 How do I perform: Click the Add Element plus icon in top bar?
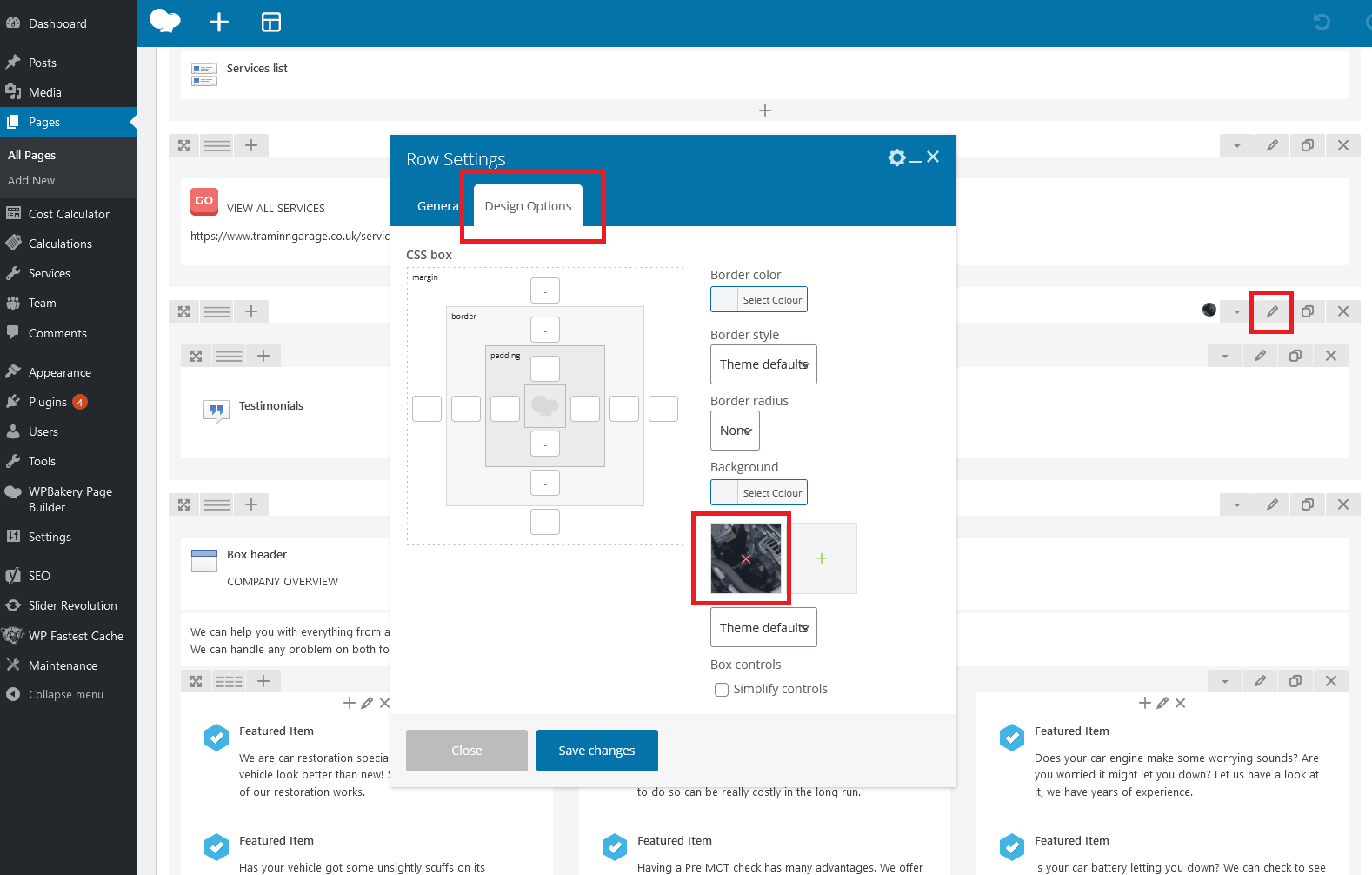[x=219, y=23]
